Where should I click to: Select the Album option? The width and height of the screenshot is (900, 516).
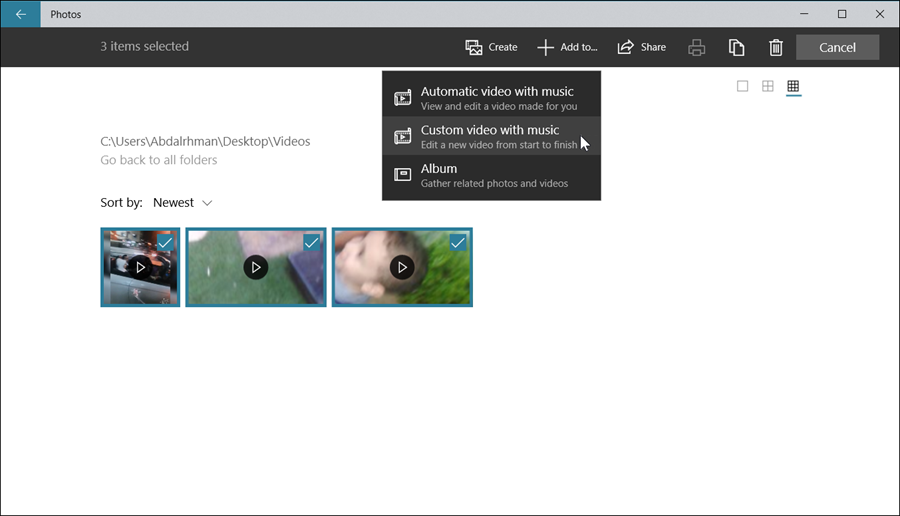point(491,174)
